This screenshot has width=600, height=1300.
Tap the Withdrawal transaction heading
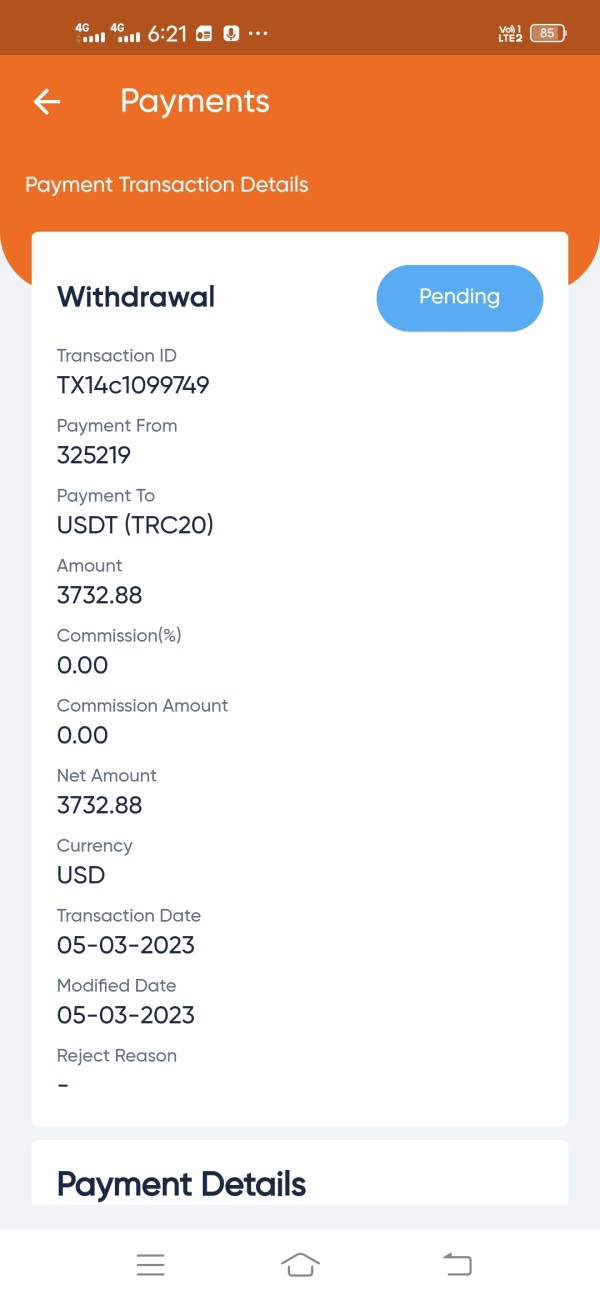(136, 297)
